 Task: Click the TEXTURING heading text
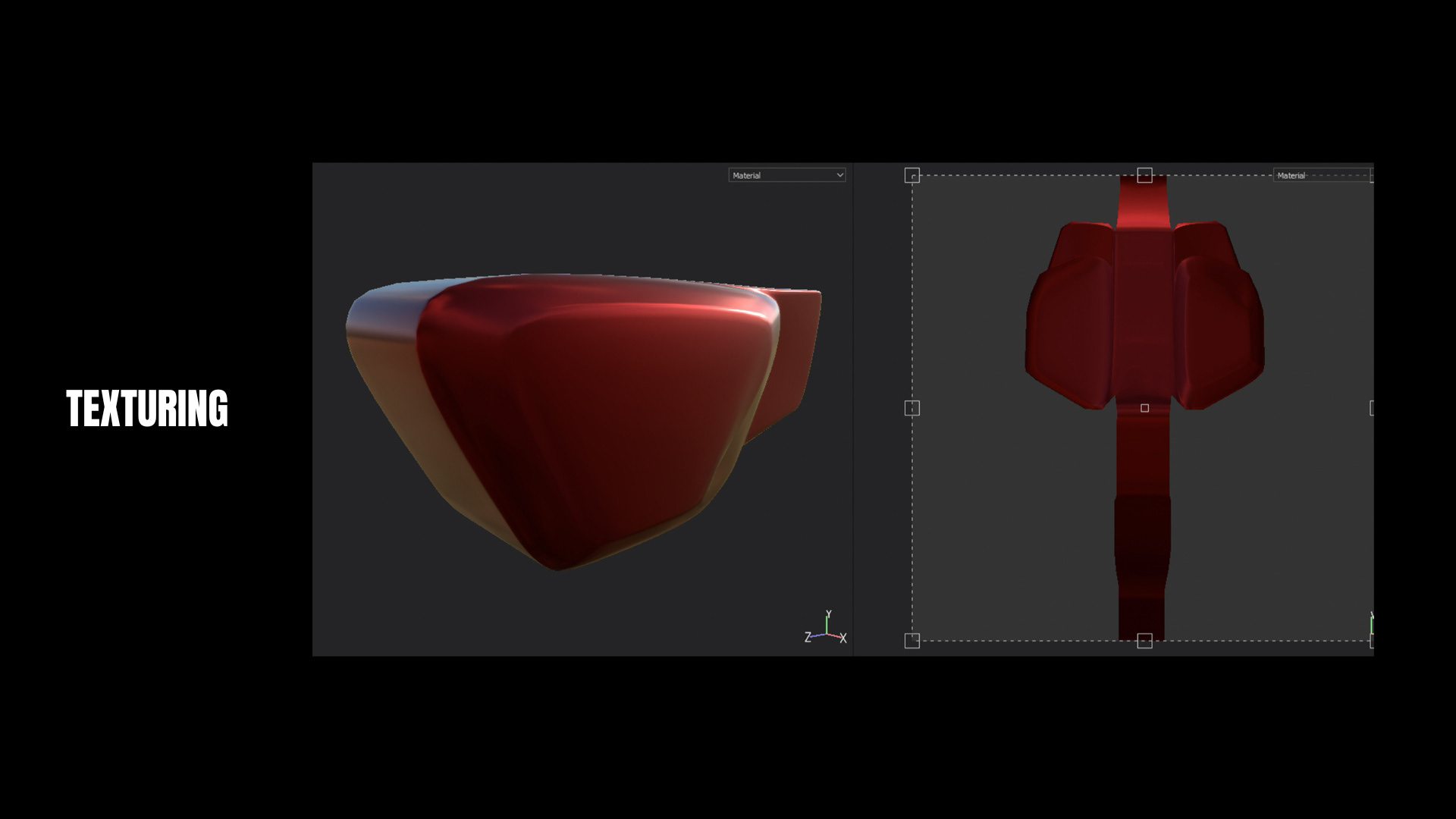click(x=146, y=409)
